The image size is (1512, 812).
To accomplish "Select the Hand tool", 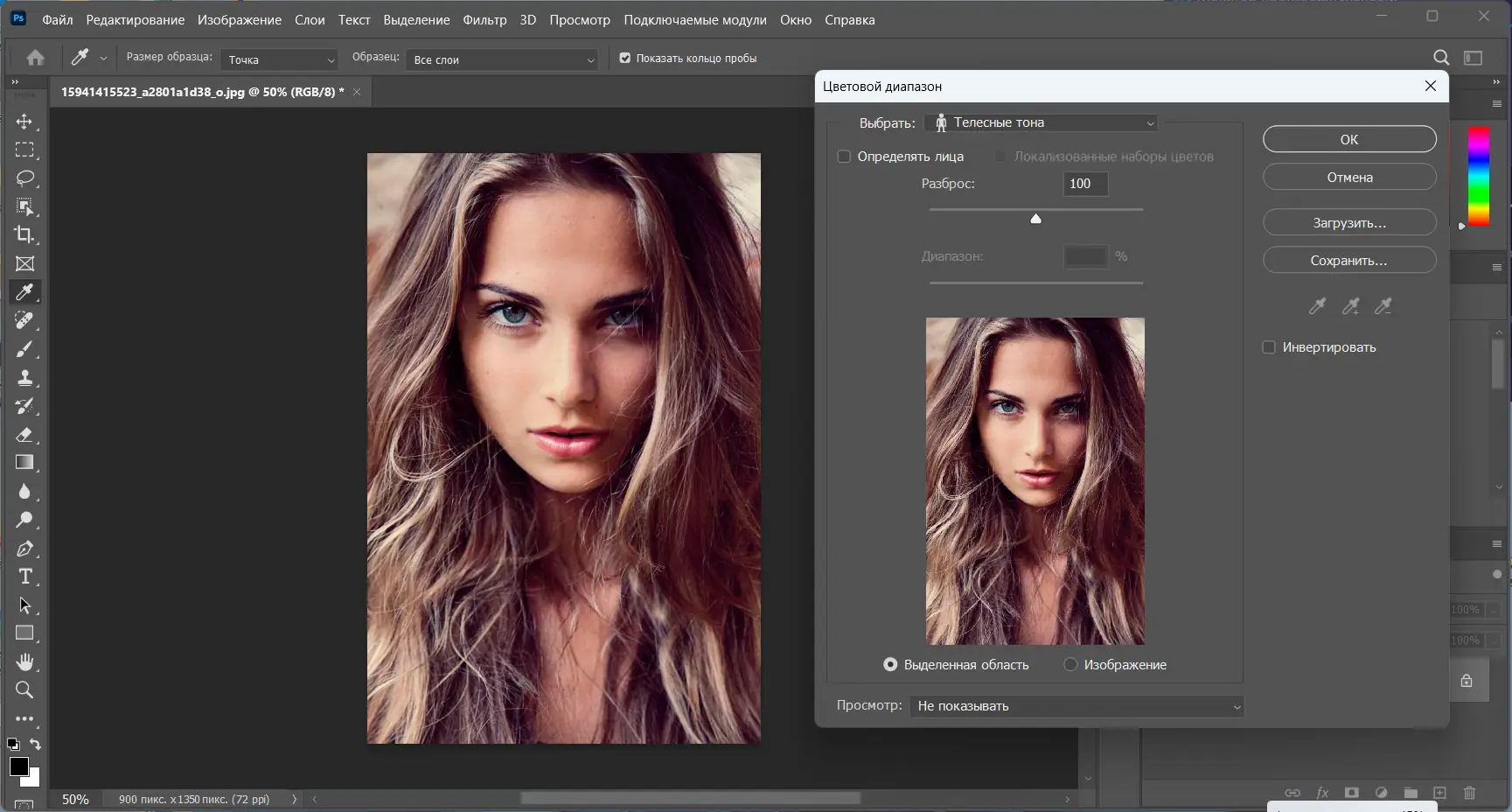I will [x=24, y=661].
